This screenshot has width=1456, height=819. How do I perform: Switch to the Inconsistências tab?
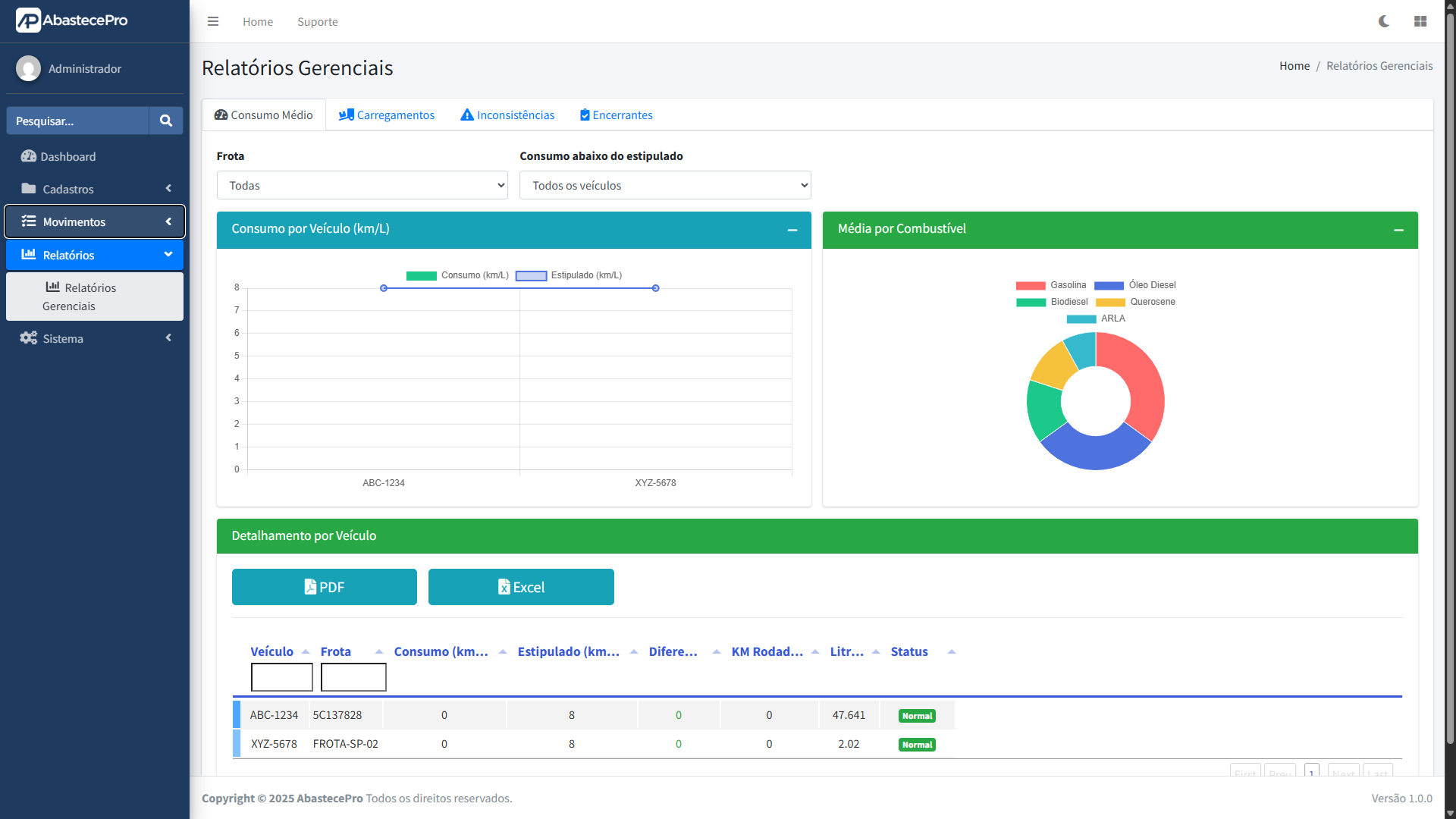click(x=507, y=115)
